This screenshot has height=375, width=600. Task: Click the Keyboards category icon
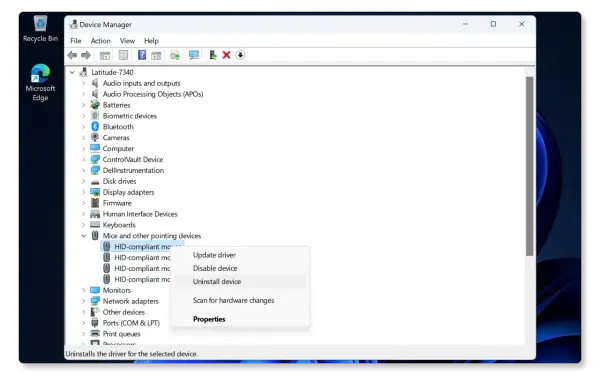[x=95, y=224]
